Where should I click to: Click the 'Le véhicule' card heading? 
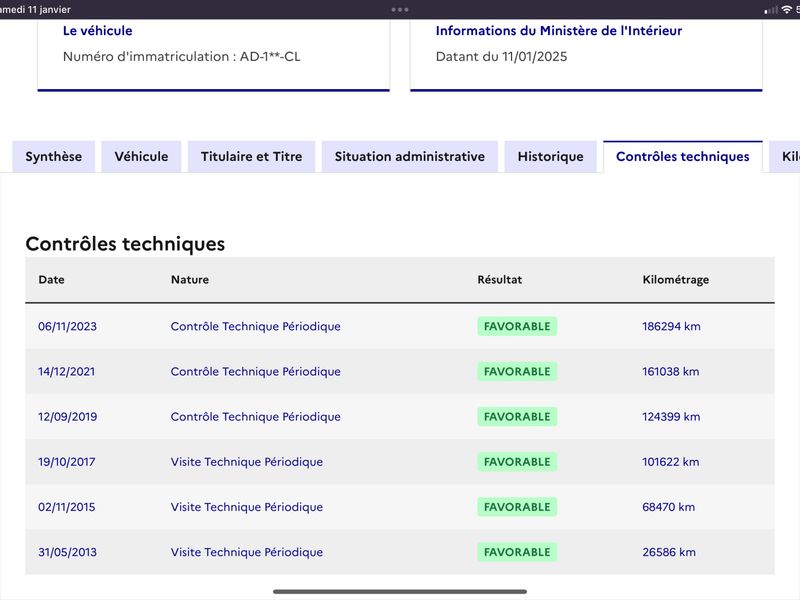[97, 31]
